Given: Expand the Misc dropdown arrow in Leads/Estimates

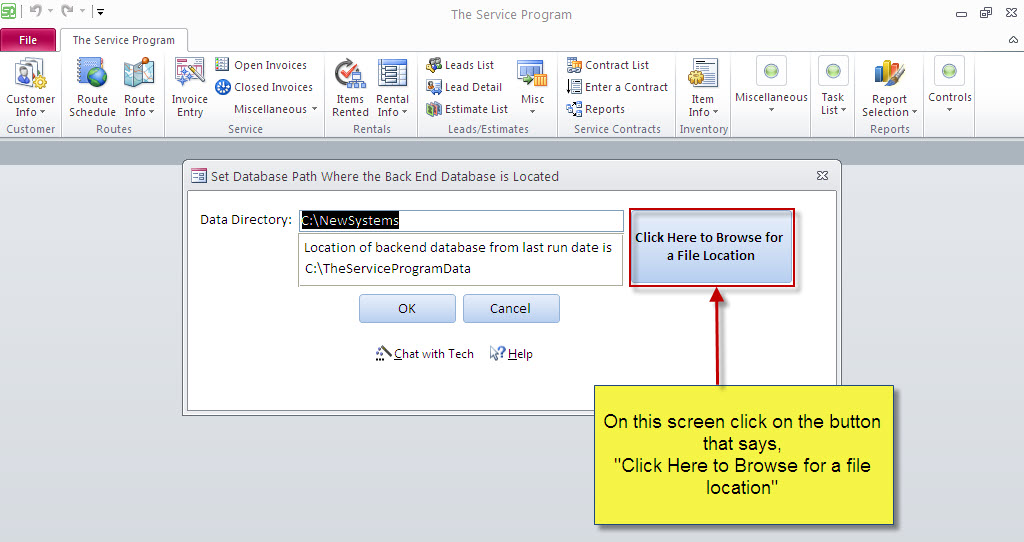Looking at the screenshot, I should [x=532, y=112].
